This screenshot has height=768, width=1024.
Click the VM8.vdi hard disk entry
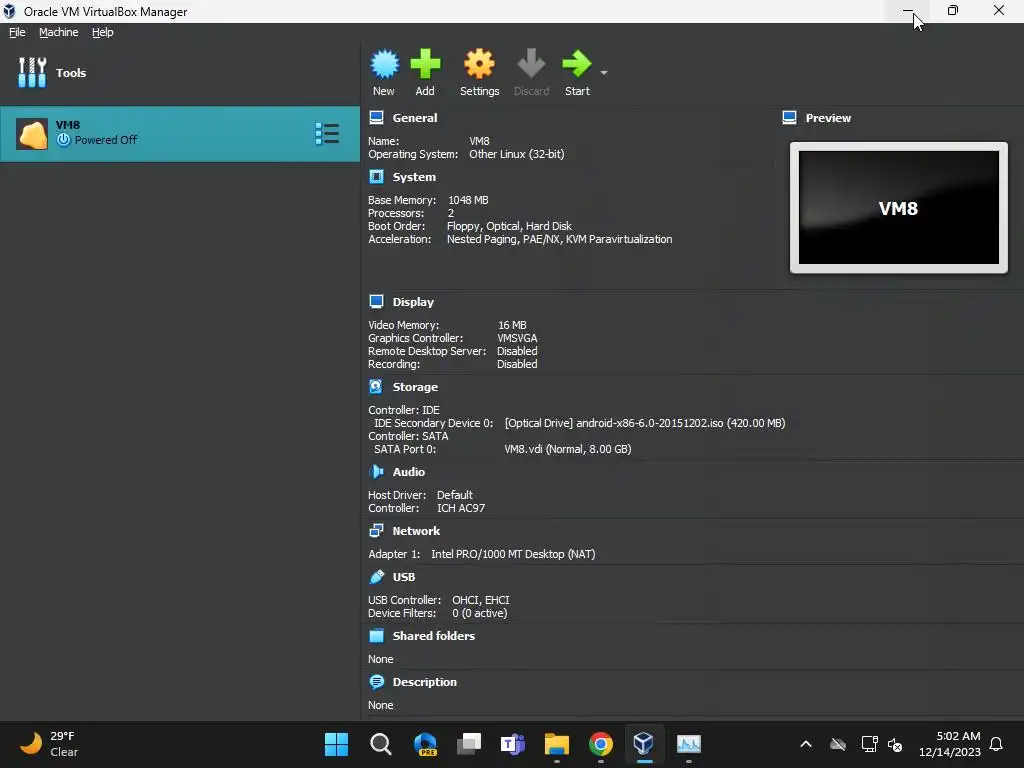point(568,449)
